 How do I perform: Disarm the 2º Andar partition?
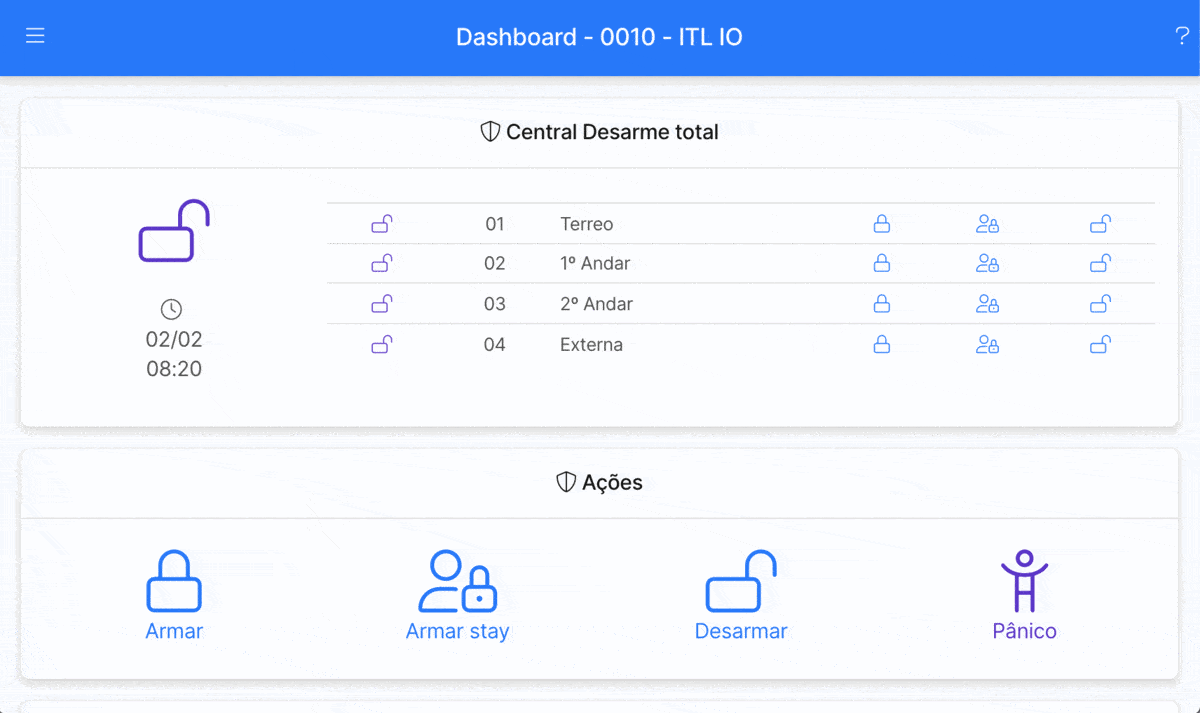click(x=1100, y=304)
